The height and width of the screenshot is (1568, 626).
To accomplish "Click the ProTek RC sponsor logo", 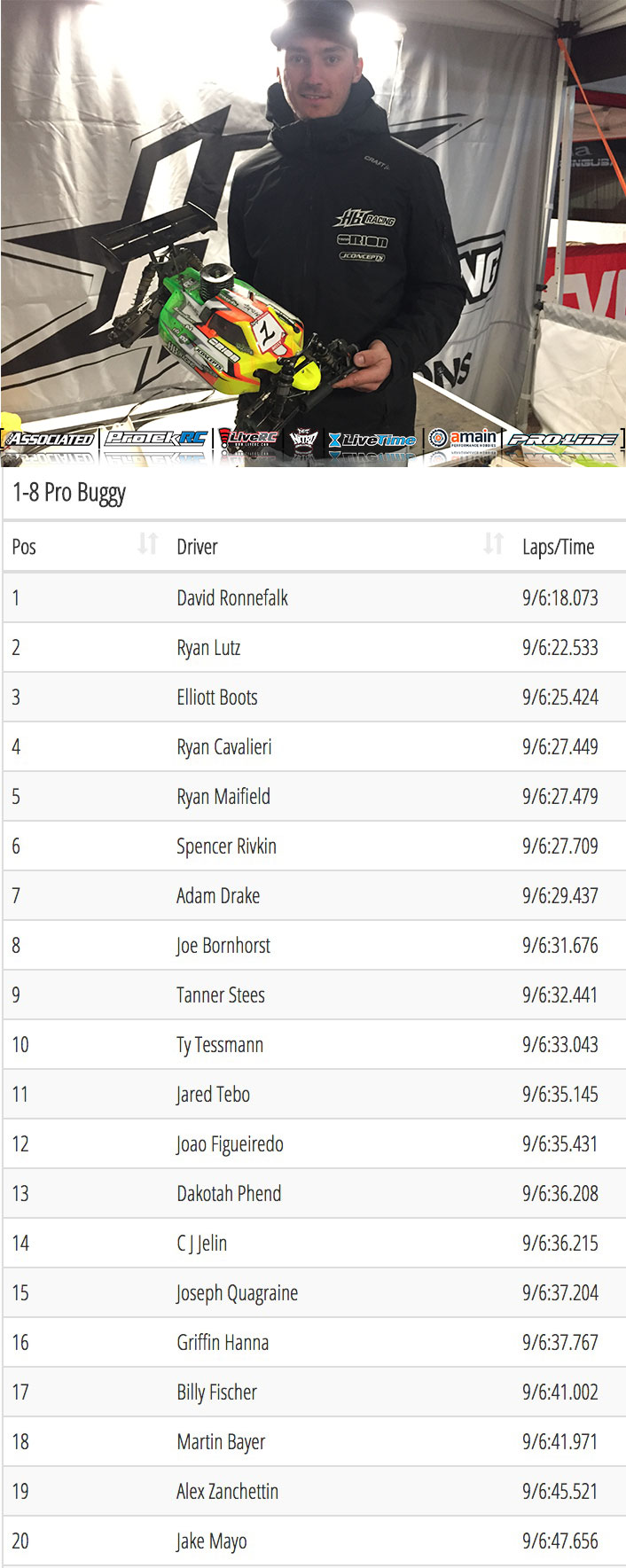I will pos(156,438).
